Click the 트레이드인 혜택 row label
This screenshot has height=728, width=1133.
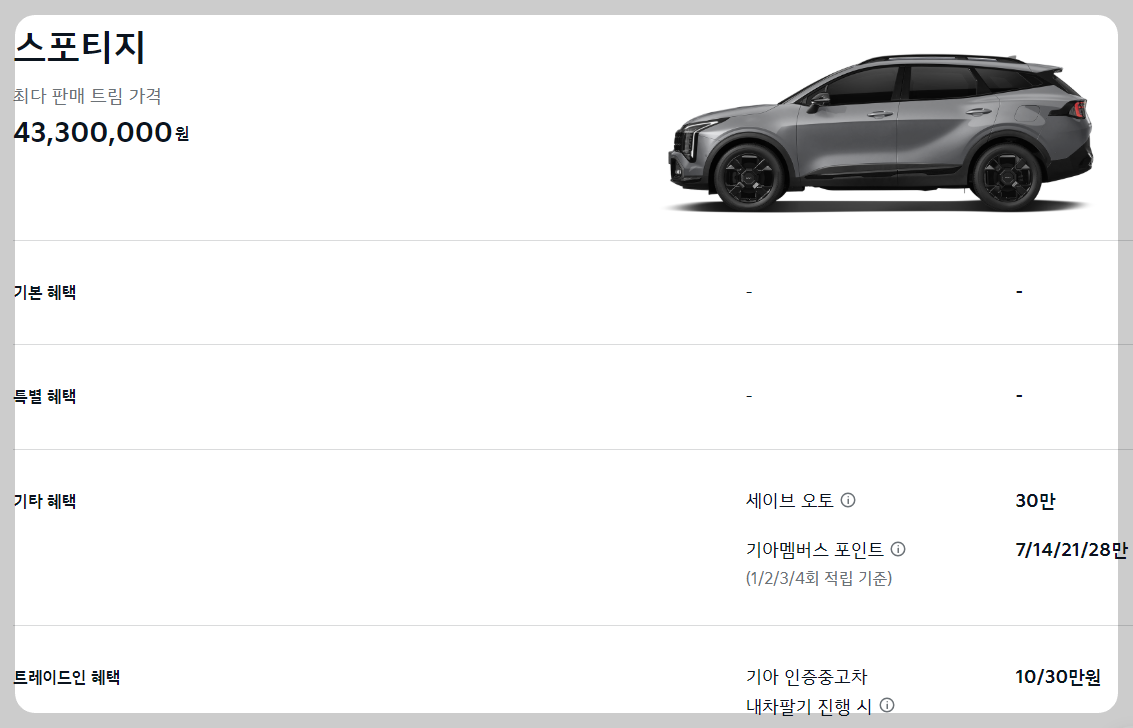click(66, 677)
